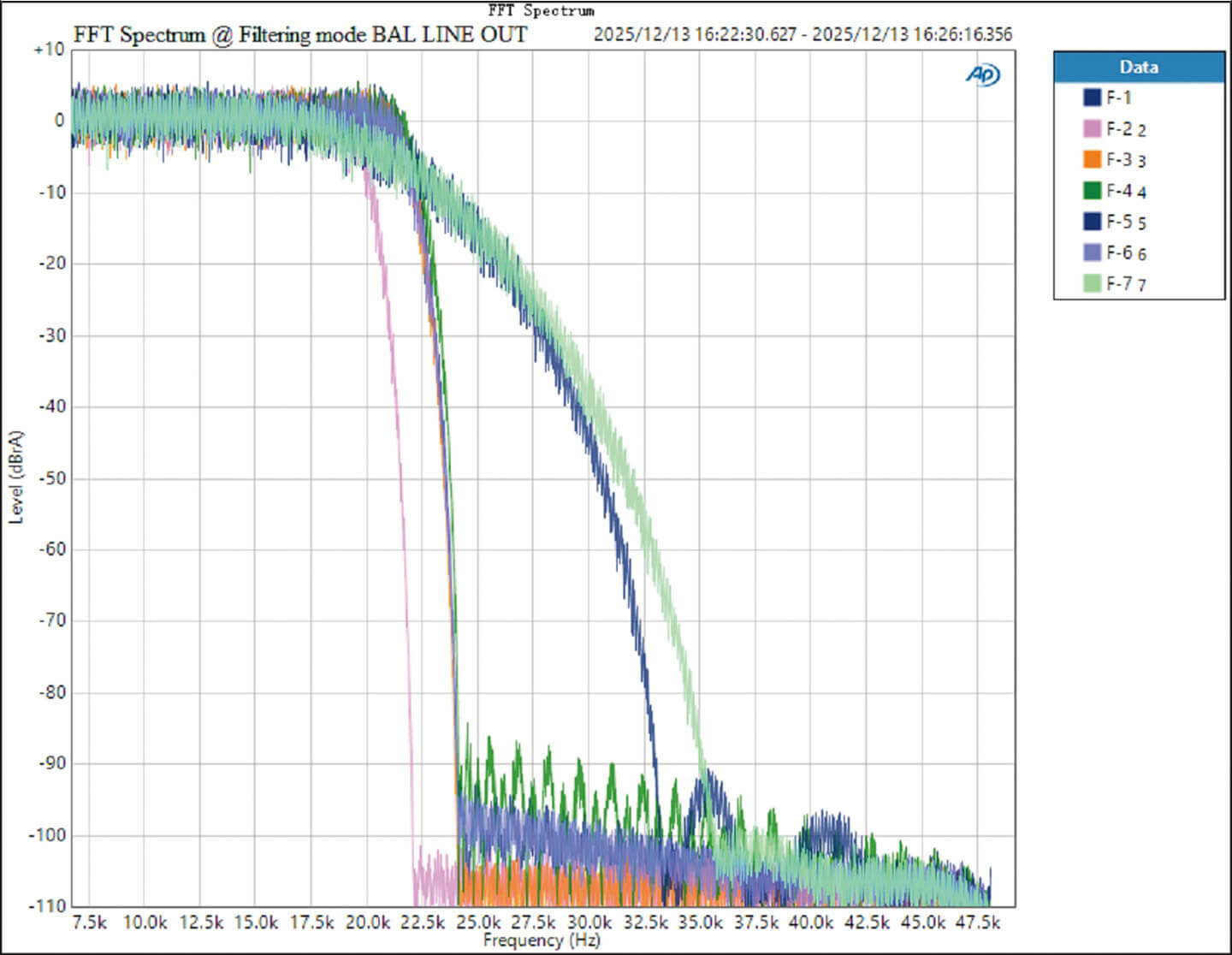Click the 7.5k frequency axis value

90,922
